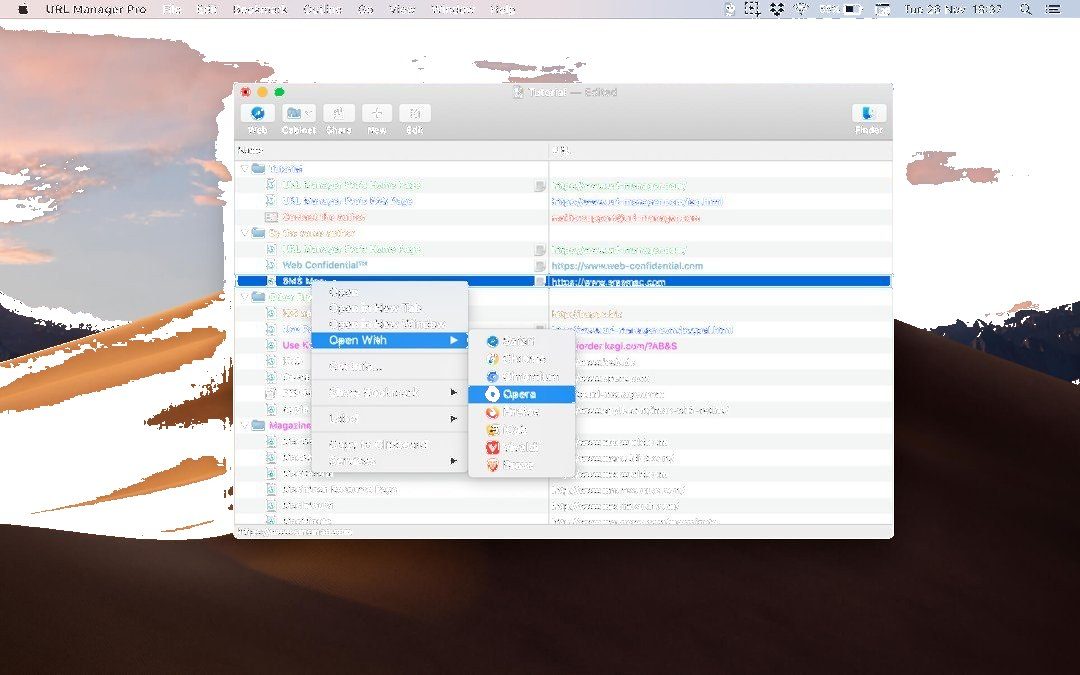This screenshot has width=1080, height=675.
Task: Open the Help menu
Action: (502, 9)
